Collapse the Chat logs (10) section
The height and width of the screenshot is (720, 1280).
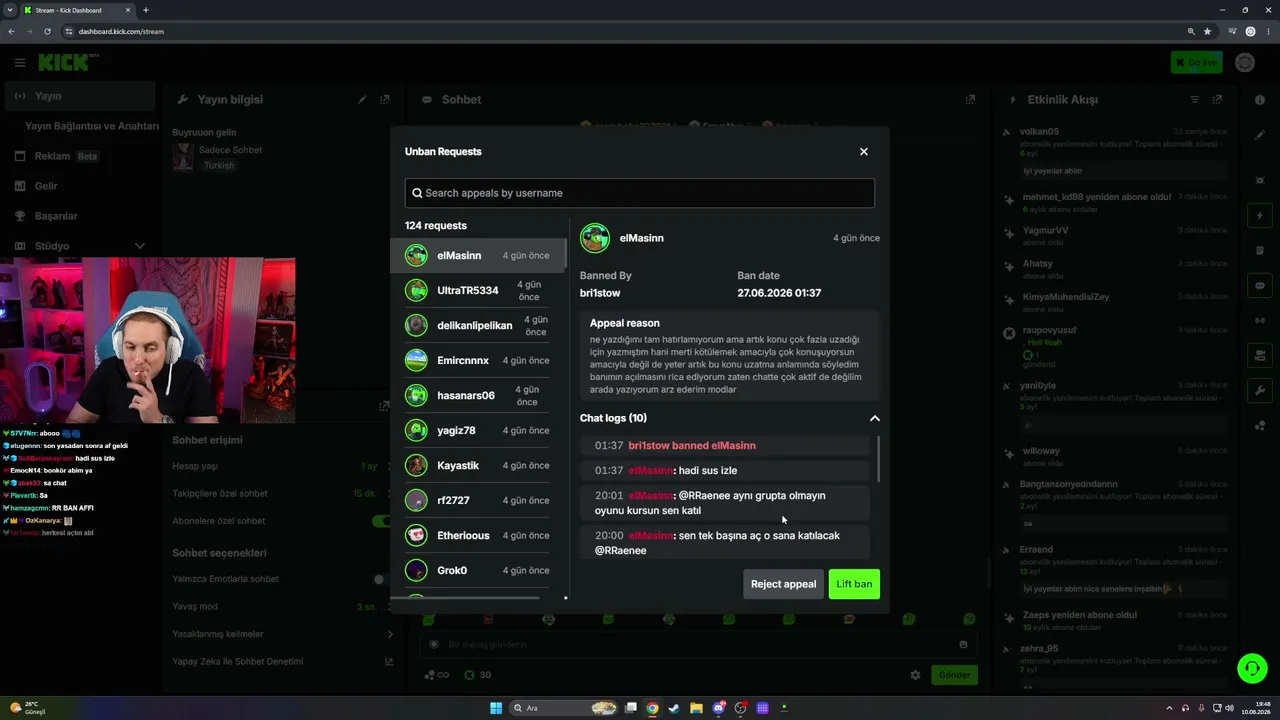[x=874, y=418]
